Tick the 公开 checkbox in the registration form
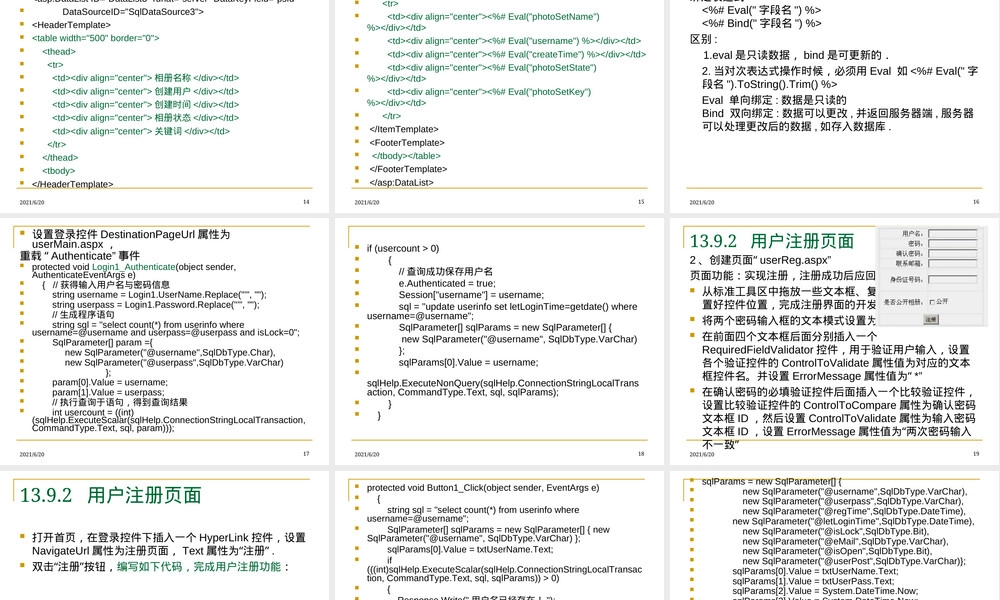 coord(932,302)
